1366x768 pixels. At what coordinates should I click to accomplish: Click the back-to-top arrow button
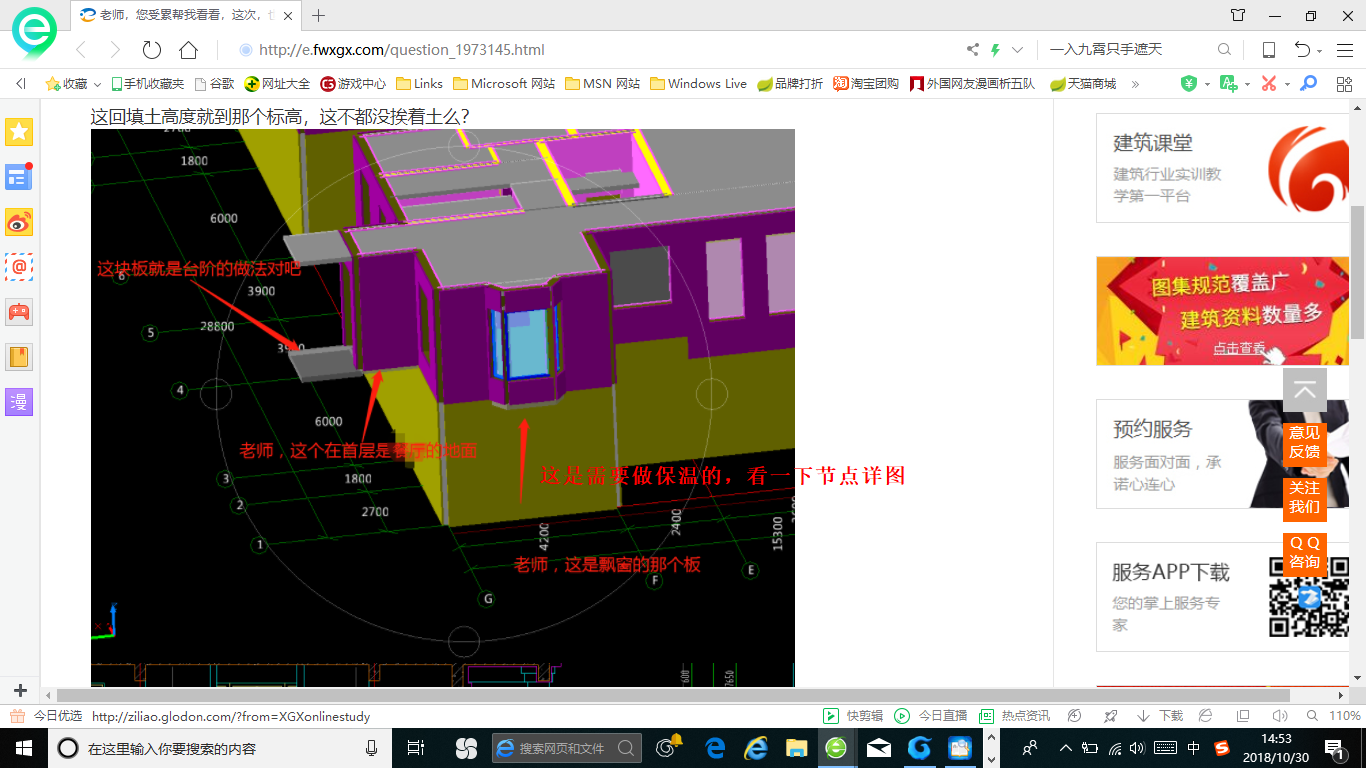click(x=1305, y=391)
